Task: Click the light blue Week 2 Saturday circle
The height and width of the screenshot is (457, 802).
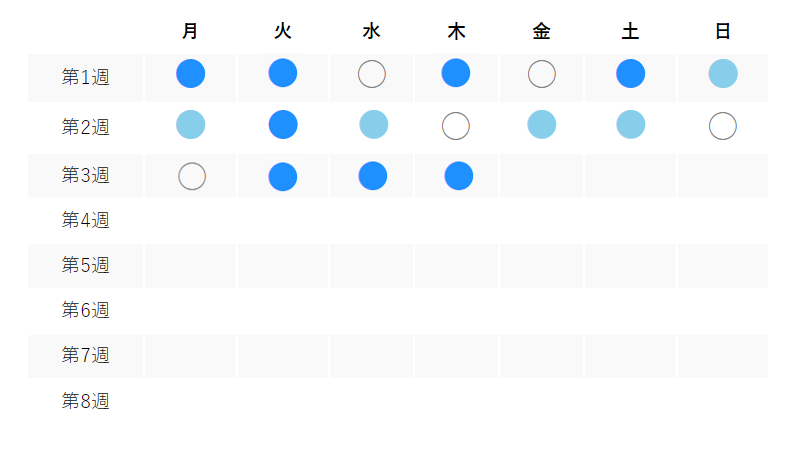Action: (x=631, y=125)
